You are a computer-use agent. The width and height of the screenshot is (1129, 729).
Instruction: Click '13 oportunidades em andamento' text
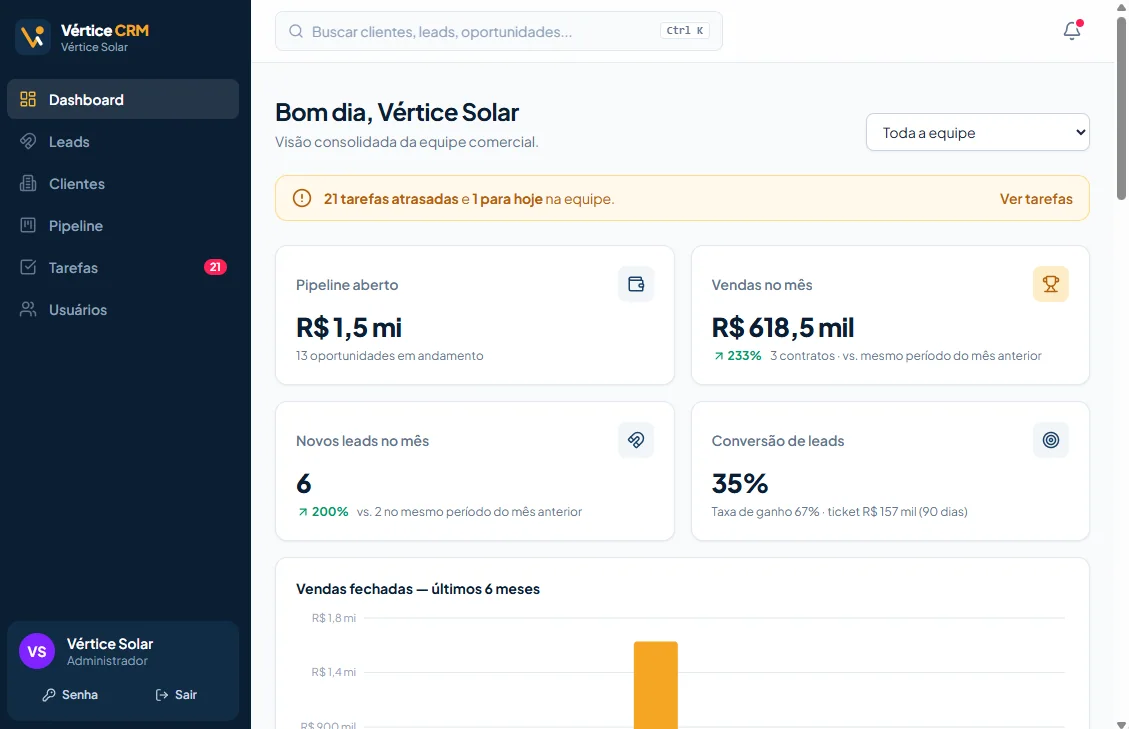point(390,356)
